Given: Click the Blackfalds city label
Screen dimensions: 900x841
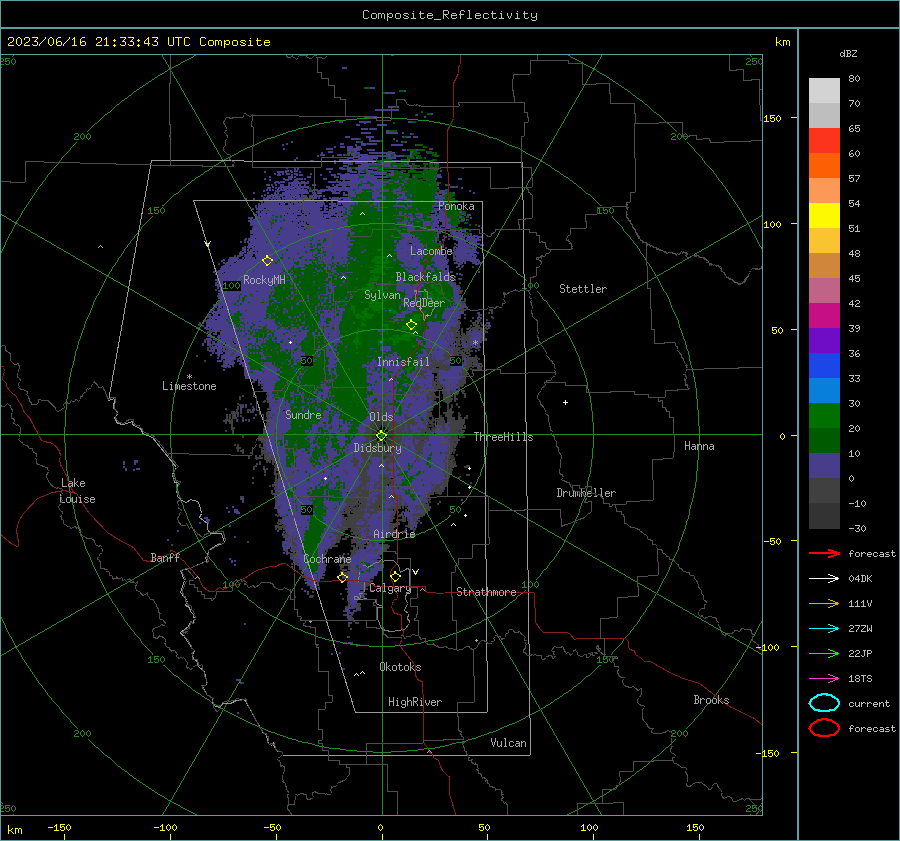Looking at the screenshot, I should click(425, 277).
